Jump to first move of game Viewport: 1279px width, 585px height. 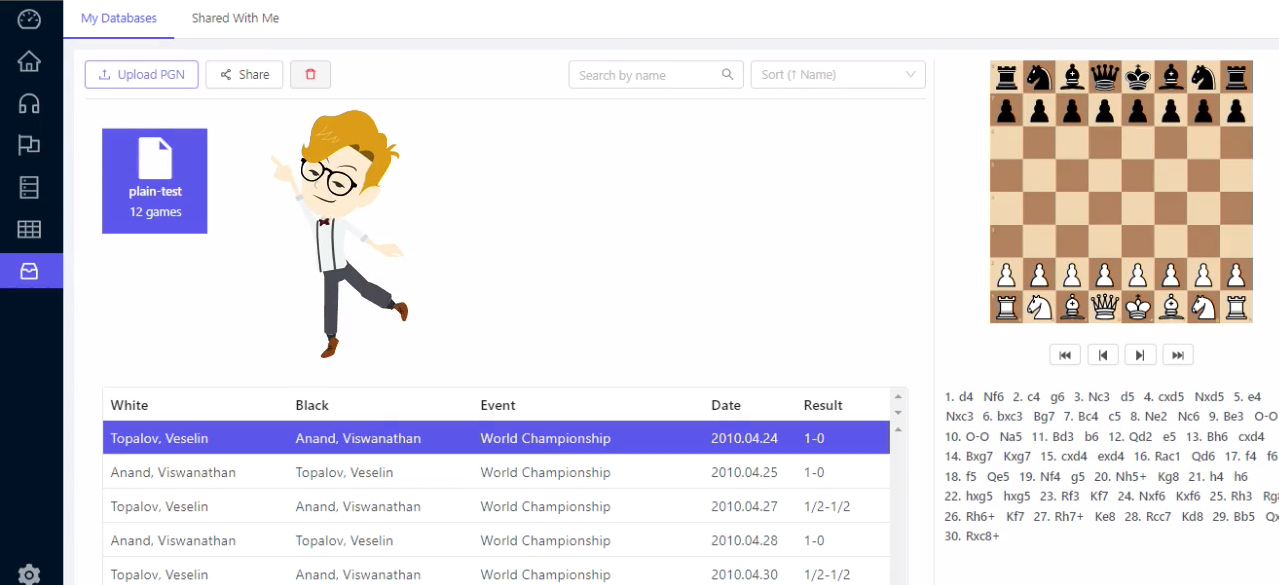[1065, 355]
